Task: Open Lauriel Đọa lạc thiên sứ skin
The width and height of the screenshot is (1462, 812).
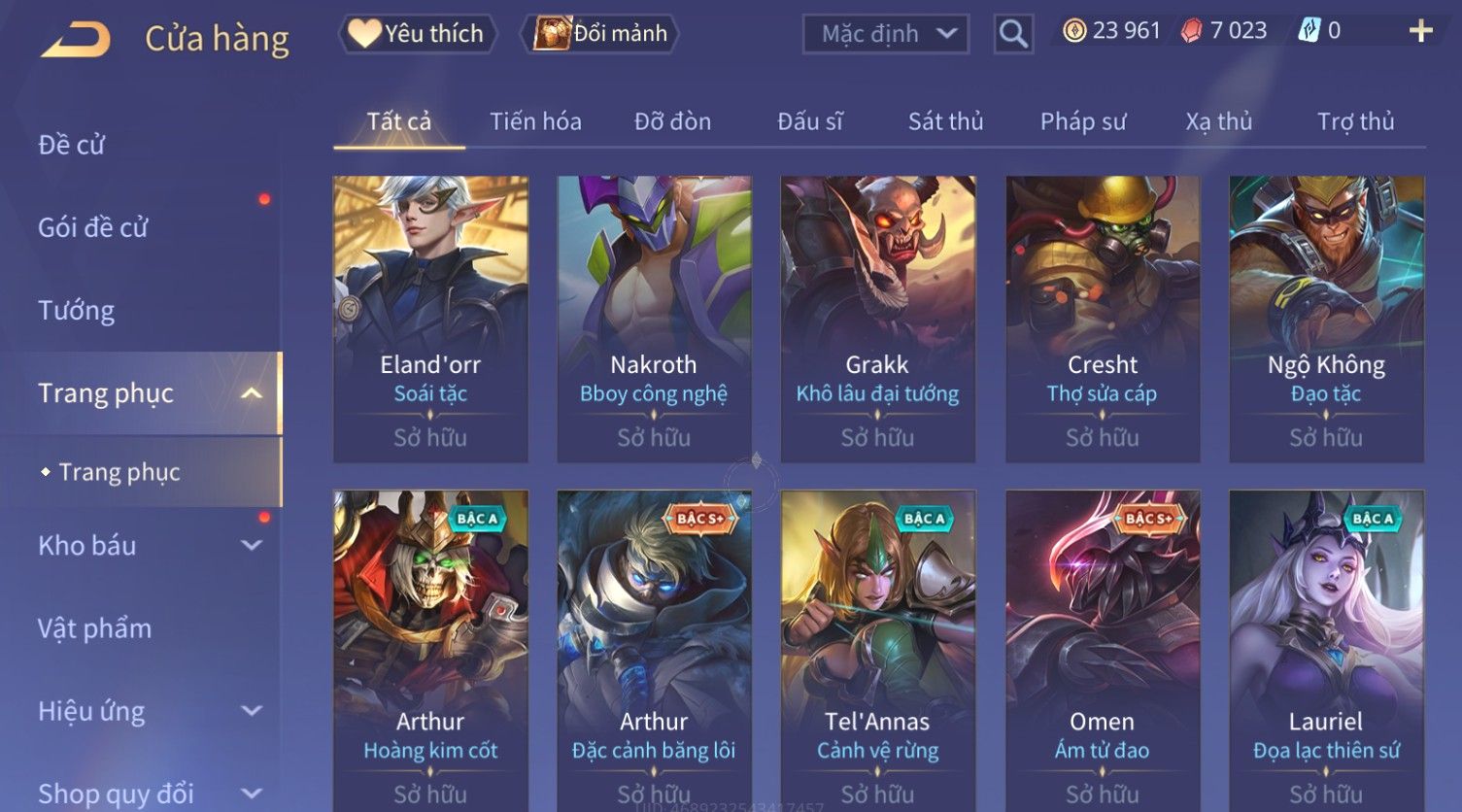Action: tap(1326, 651)
